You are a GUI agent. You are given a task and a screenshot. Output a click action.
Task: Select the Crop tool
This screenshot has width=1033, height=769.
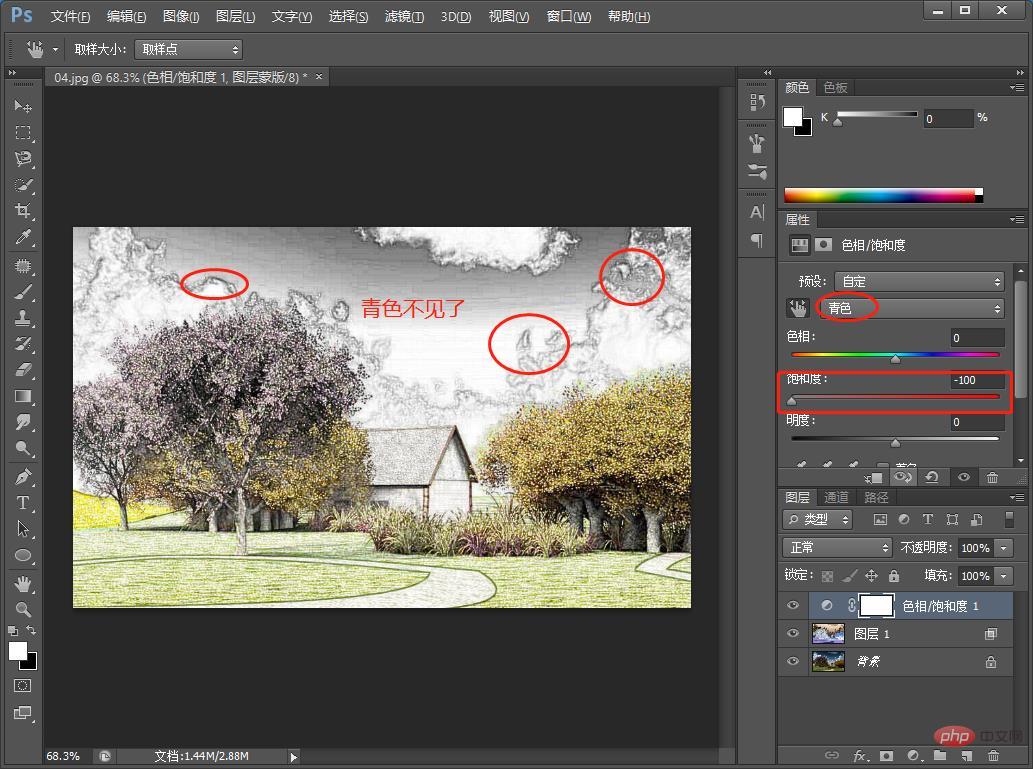(23, 211)
